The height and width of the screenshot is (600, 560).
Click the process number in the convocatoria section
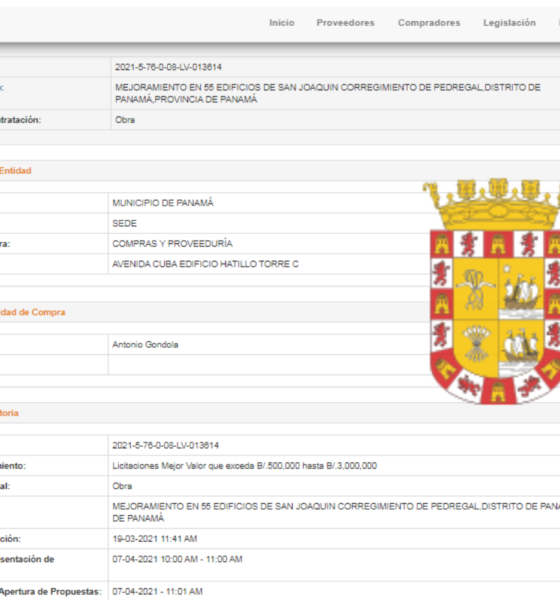[x=165, y=445]
